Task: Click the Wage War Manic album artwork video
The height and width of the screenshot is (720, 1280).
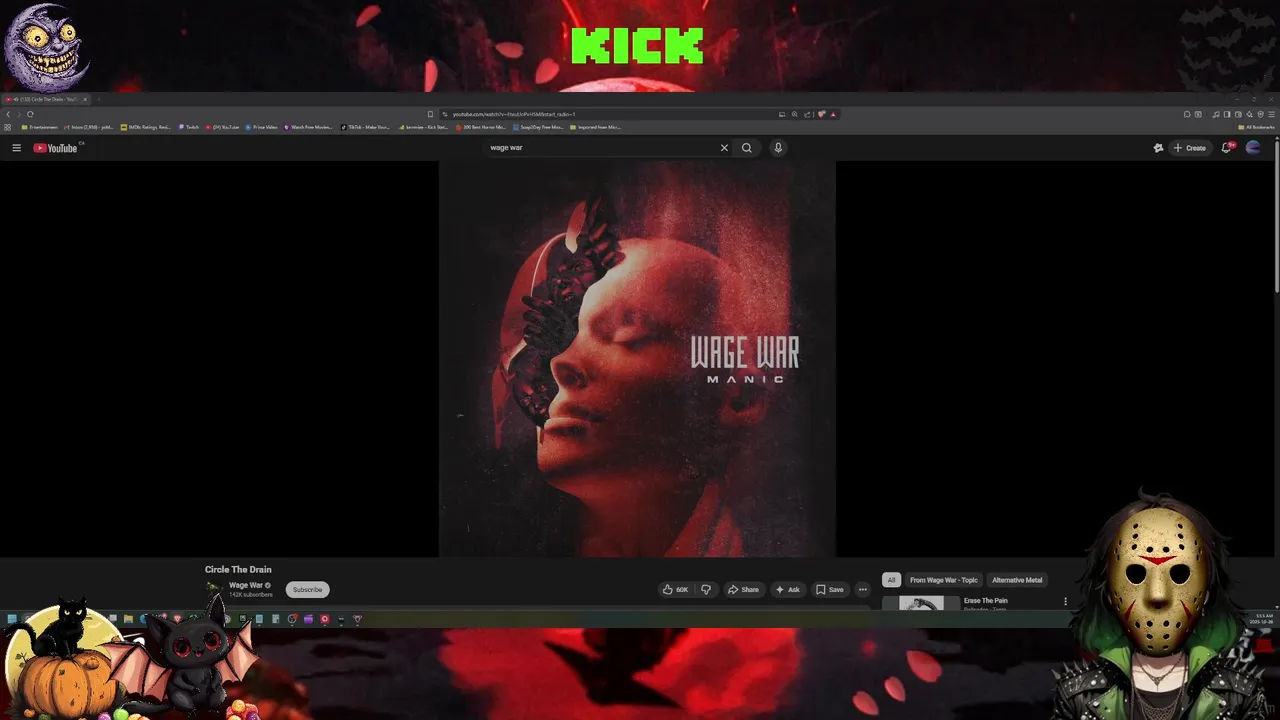Action: click(x=637, y=359)
